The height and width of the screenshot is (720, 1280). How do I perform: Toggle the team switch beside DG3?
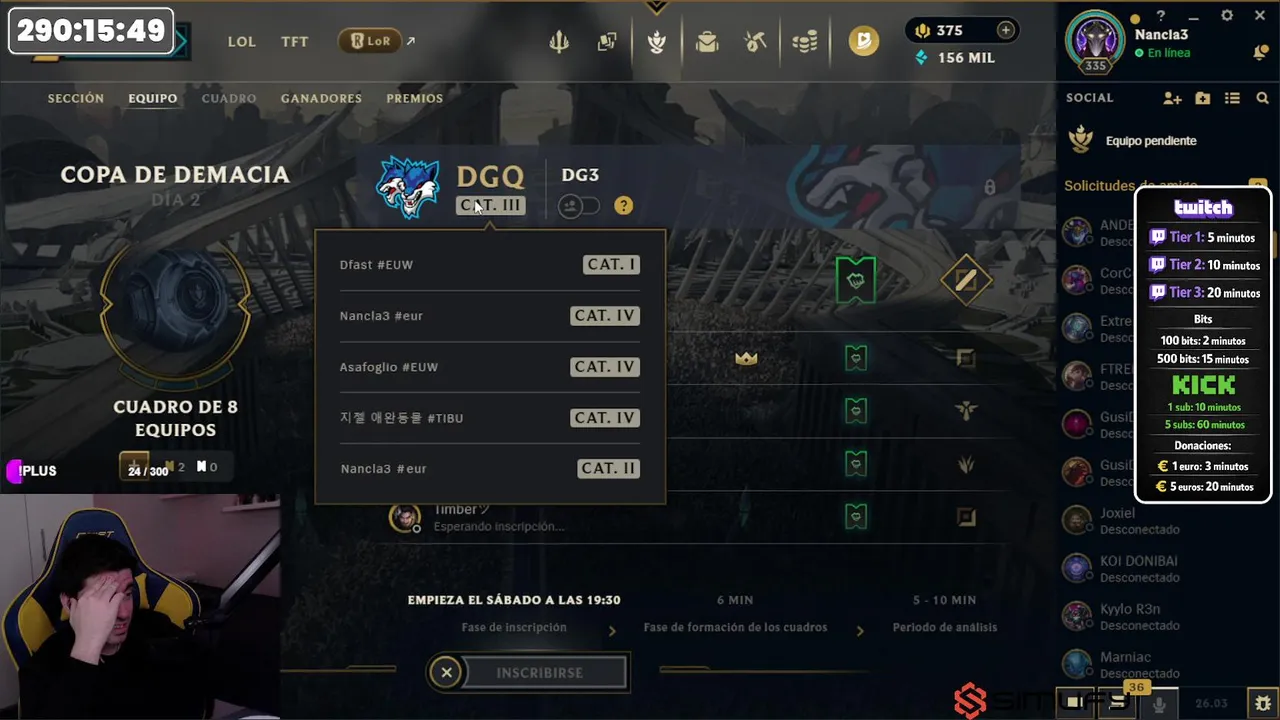tap(579, 206)
